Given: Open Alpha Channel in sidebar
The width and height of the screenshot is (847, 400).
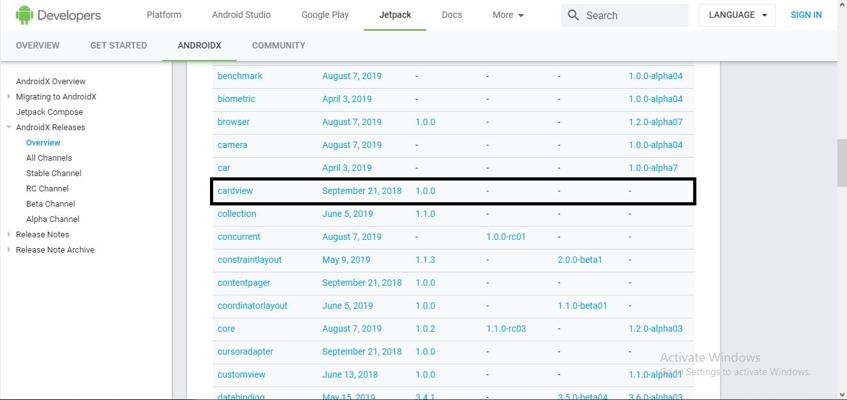Looking at the screenshot, I should (52, 219).
